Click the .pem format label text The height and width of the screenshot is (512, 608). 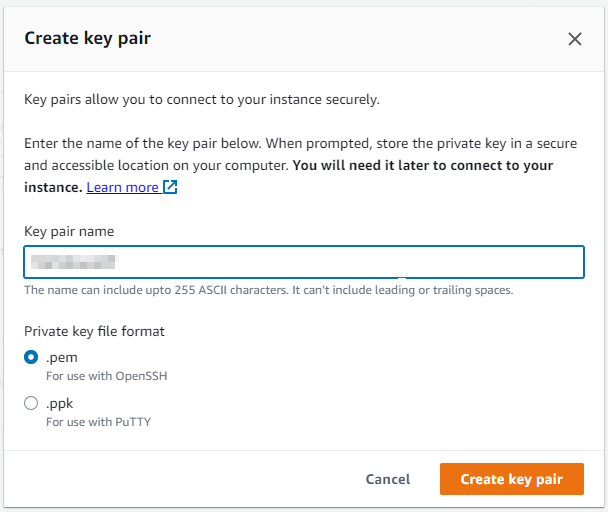60,357
